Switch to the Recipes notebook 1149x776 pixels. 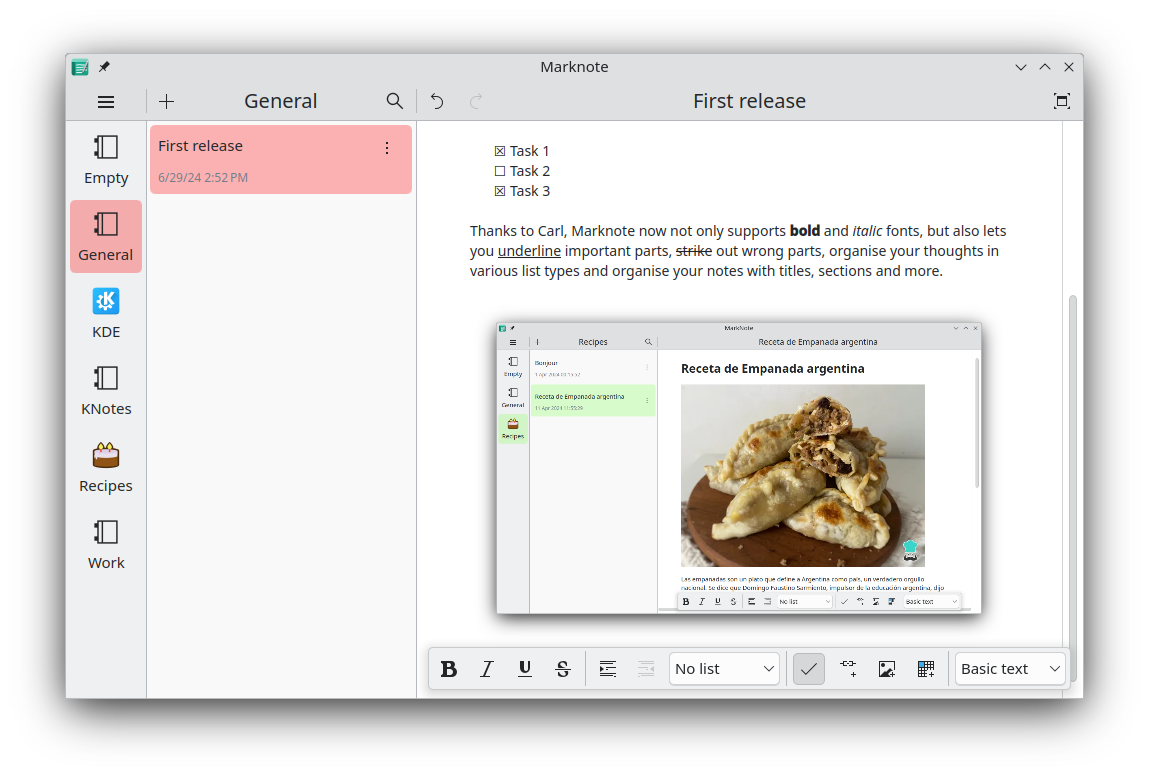click(x=106, y=469)
